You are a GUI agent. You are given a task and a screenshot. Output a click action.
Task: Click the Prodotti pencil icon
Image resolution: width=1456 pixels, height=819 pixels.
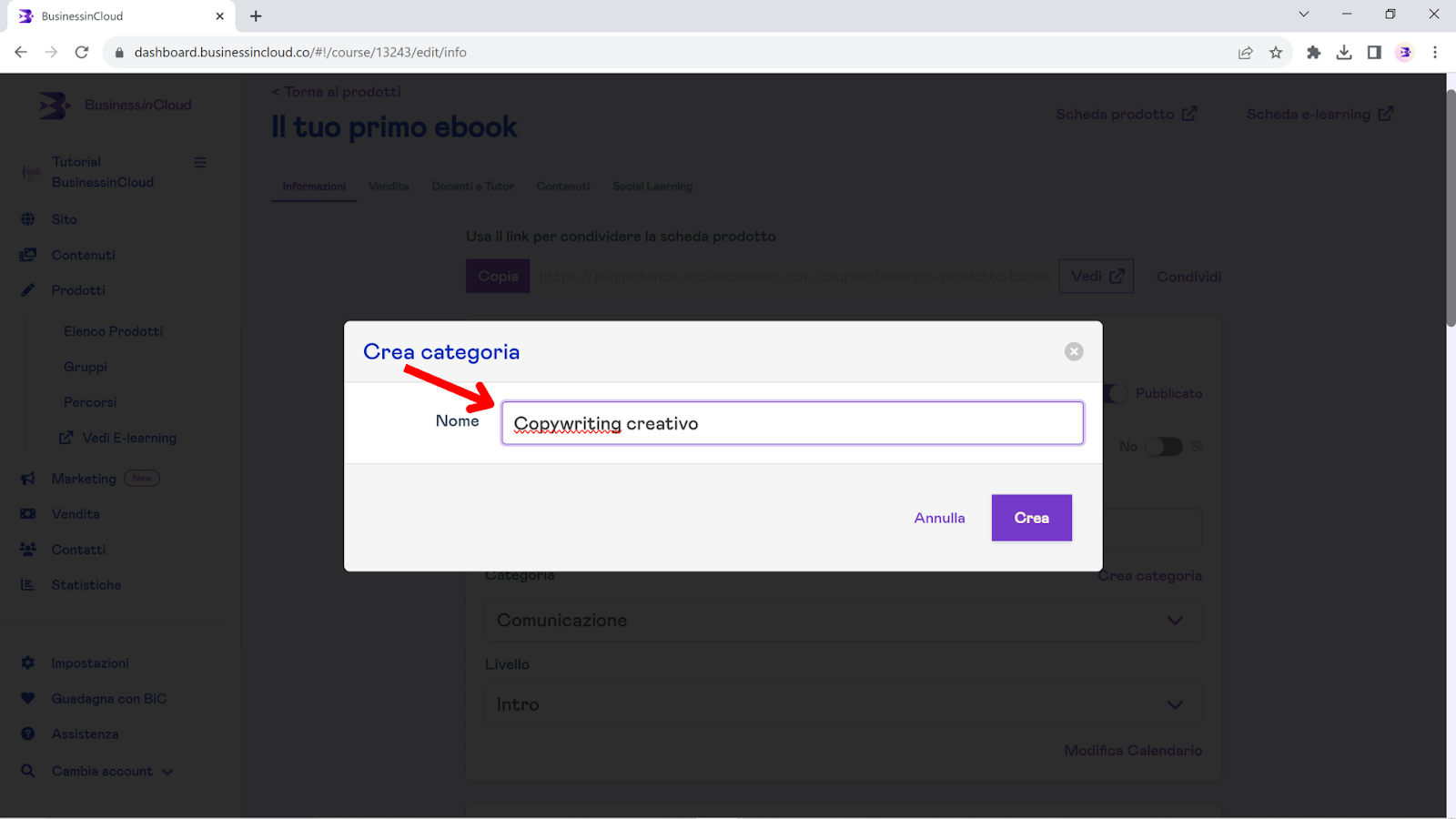tap(28, 290)
